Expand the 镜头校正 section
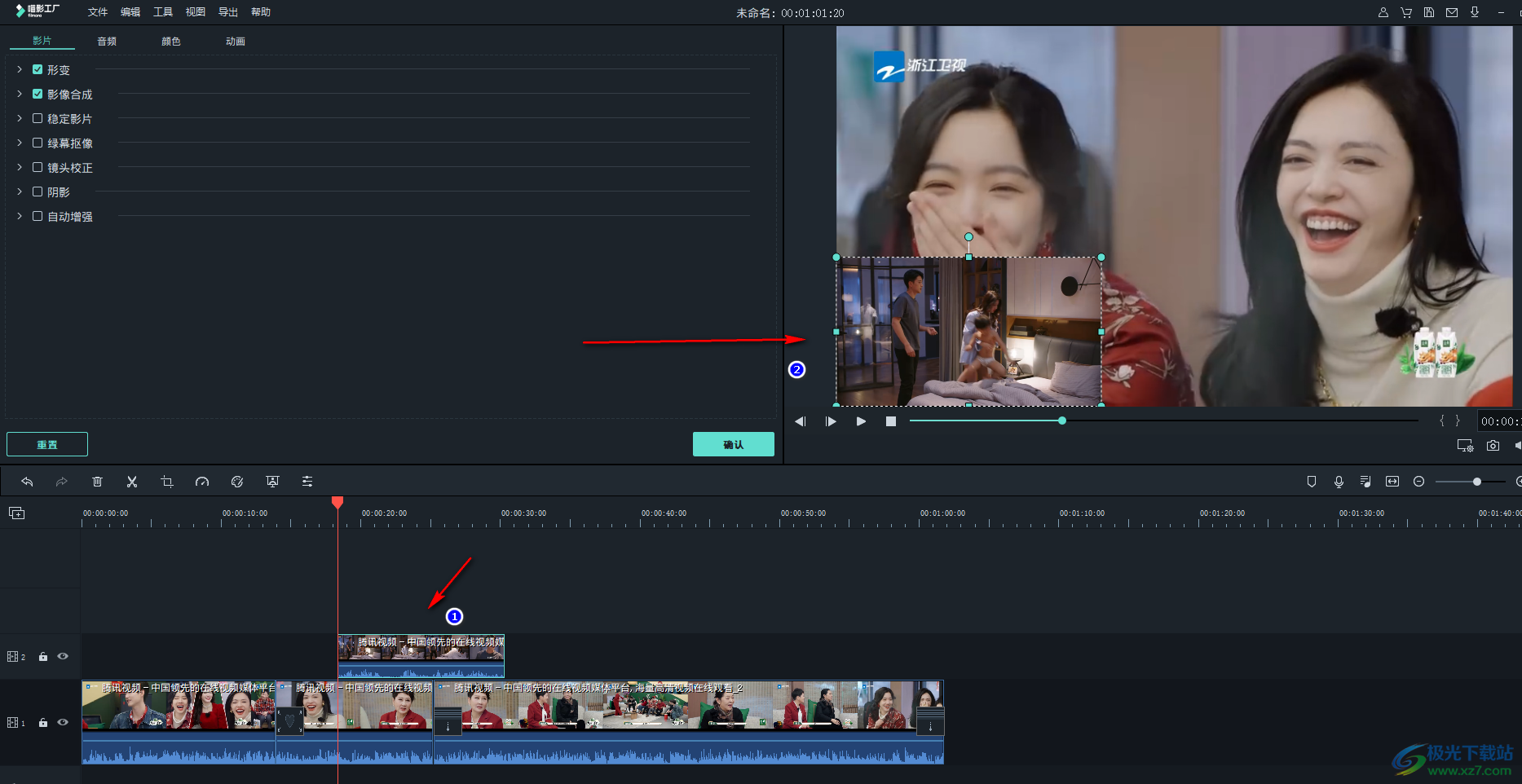 [x=20, y=167]
